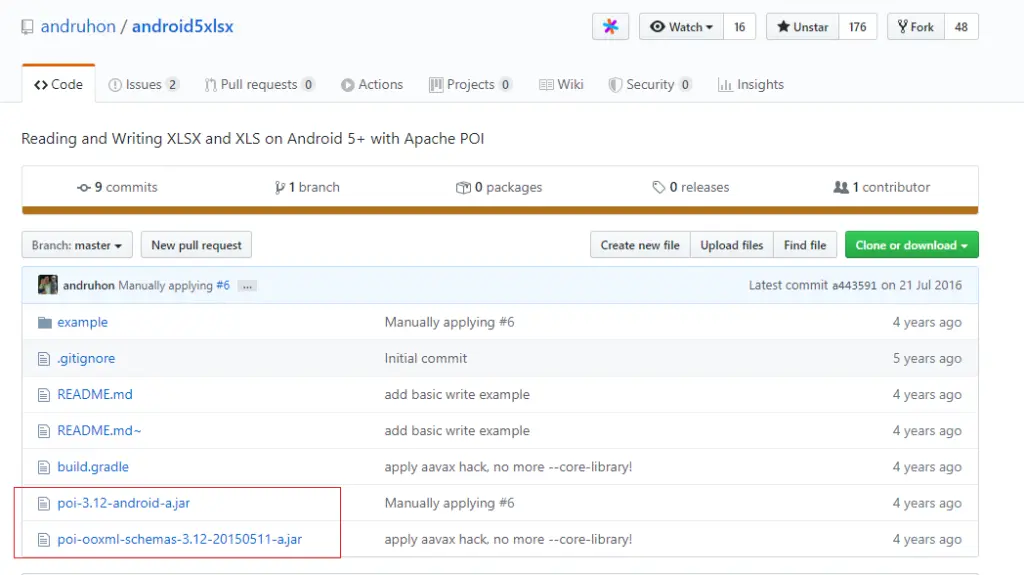
Task: Open the example folder
Action: [82, 322]
